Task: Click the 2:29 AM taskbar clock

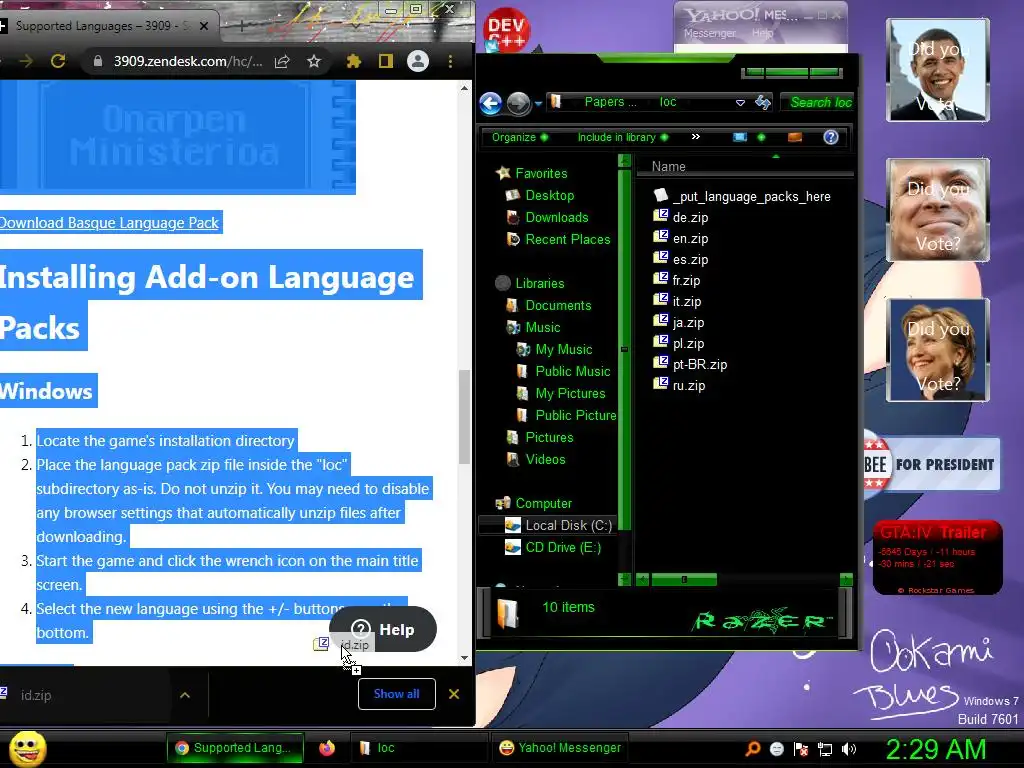Action: [x=936, y=749]
